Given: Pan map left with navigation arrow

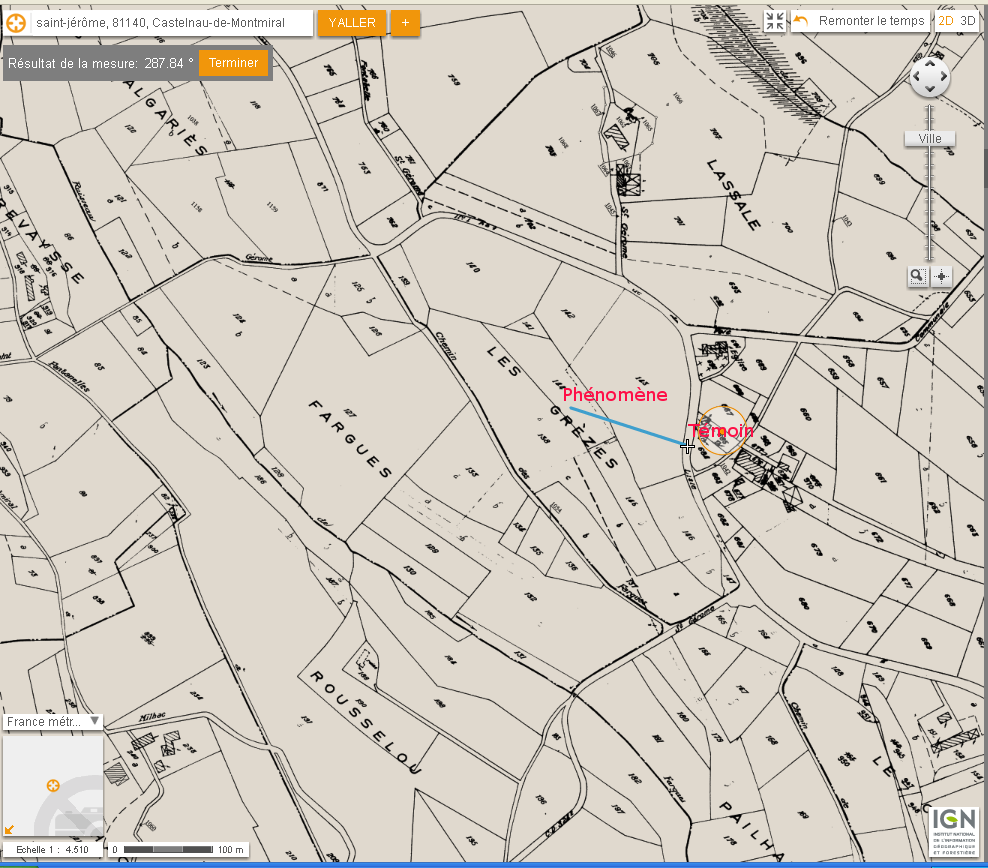Looking at the screenshot, I should pos(916,77).
